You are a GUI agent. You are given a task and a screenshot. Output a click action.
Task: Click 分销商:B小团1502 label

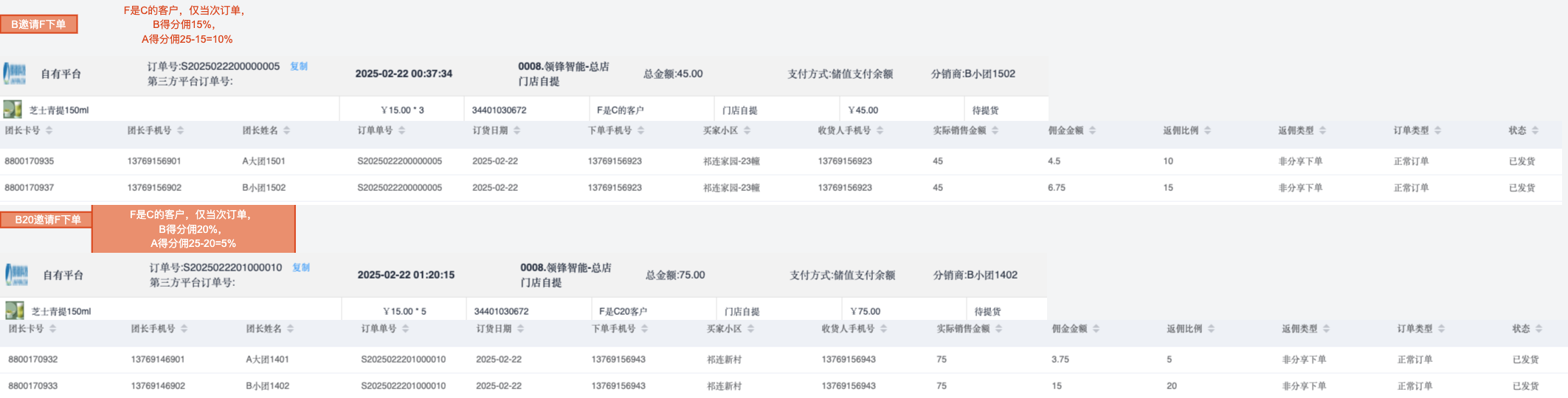coord(973,74)
